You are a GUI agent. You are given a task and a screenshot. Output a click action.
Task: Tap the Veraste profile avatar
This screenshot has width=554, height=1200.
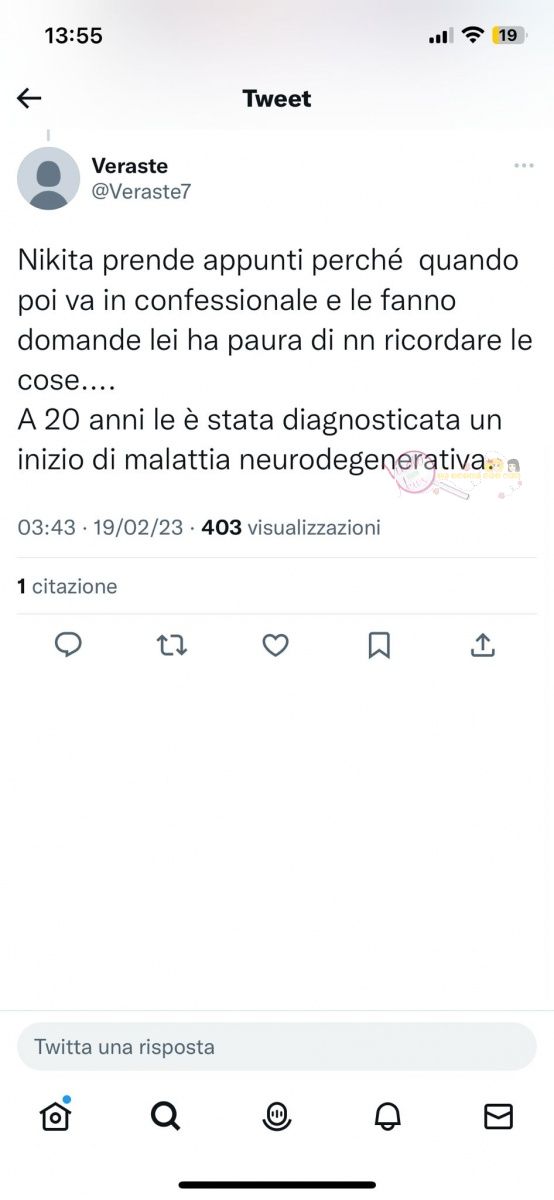coord(48,179)
